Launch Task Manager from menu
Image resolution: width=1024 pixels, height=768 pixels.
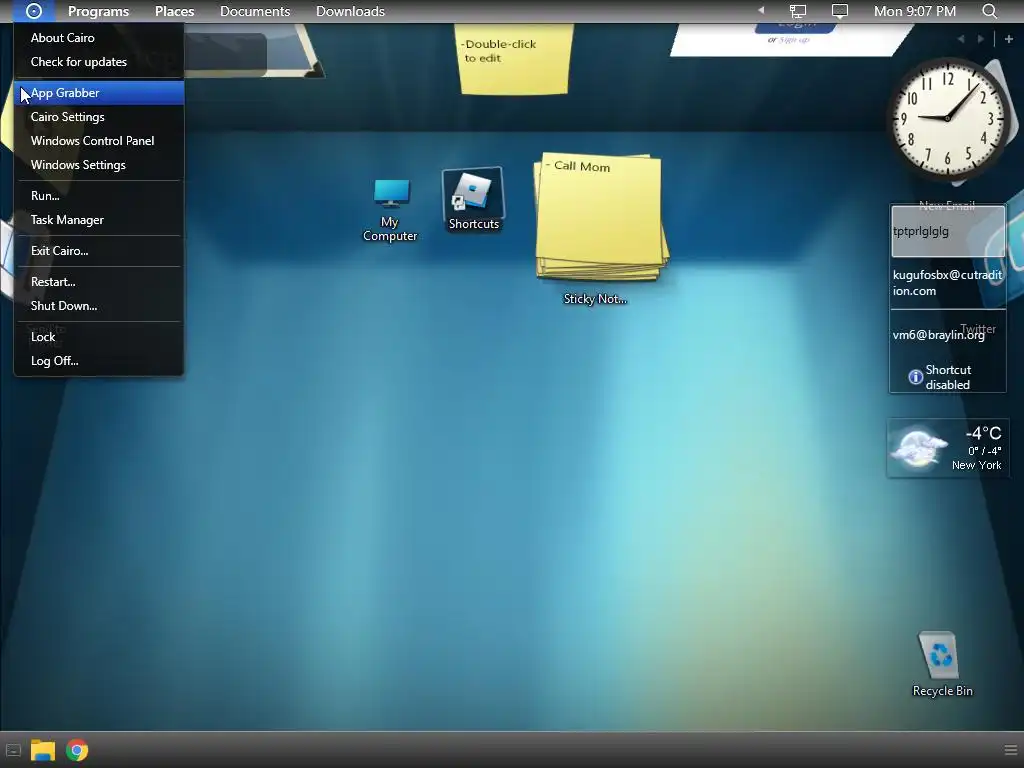99,220
